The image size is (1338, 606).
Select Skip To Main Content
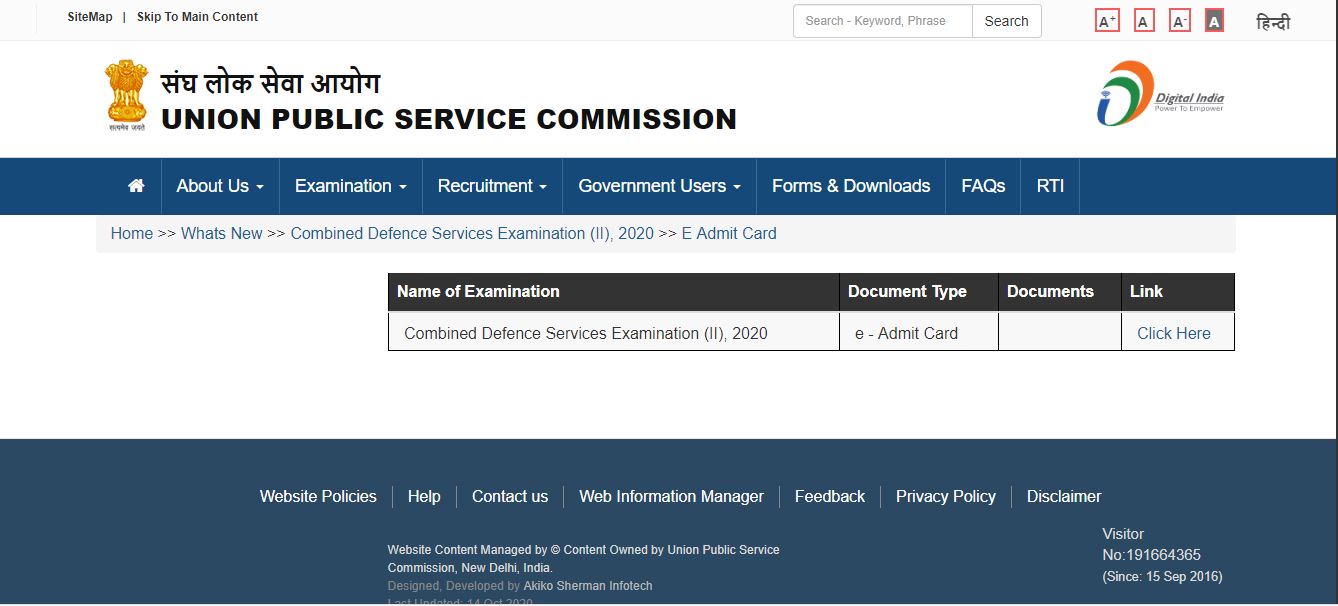197,17
